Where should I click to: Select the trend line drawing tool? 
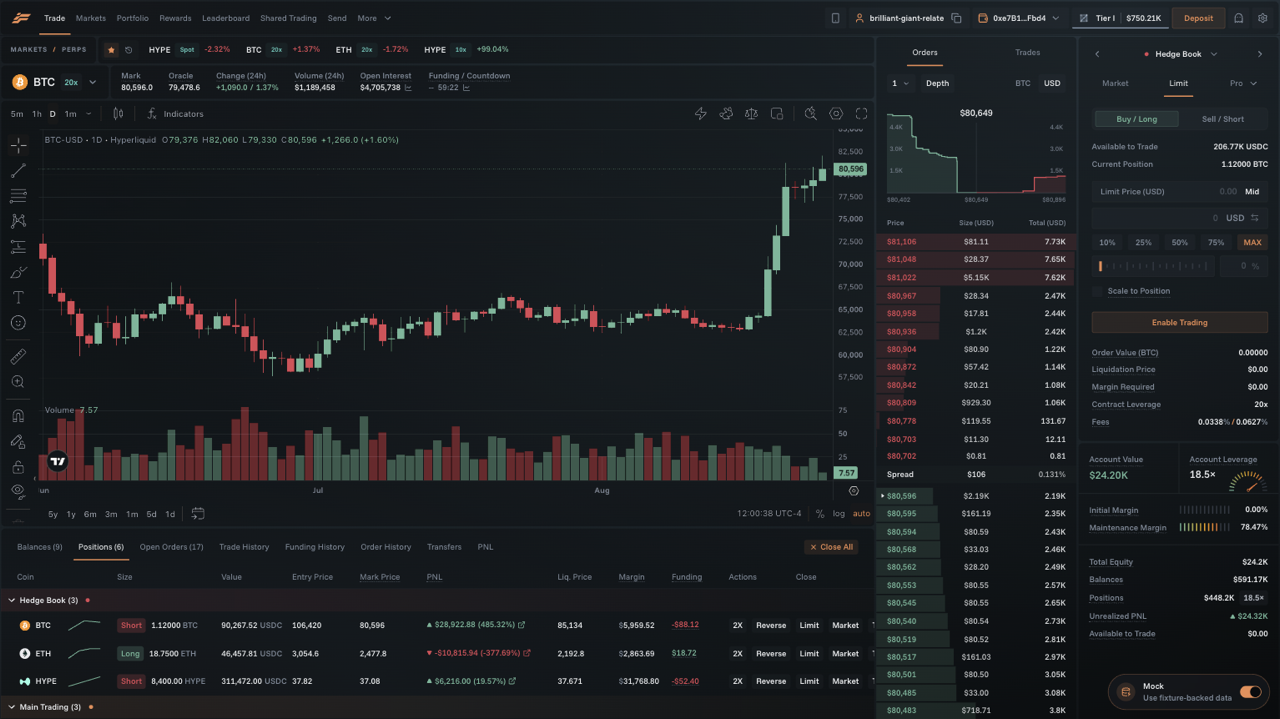18,171
